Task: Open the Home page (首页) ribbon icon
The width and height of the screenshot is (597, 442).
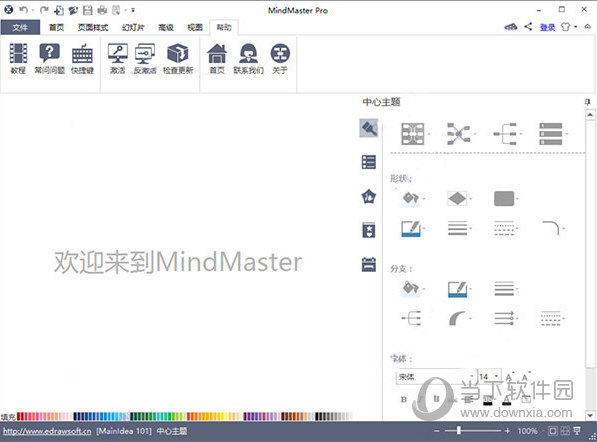Action: (217, 58)
